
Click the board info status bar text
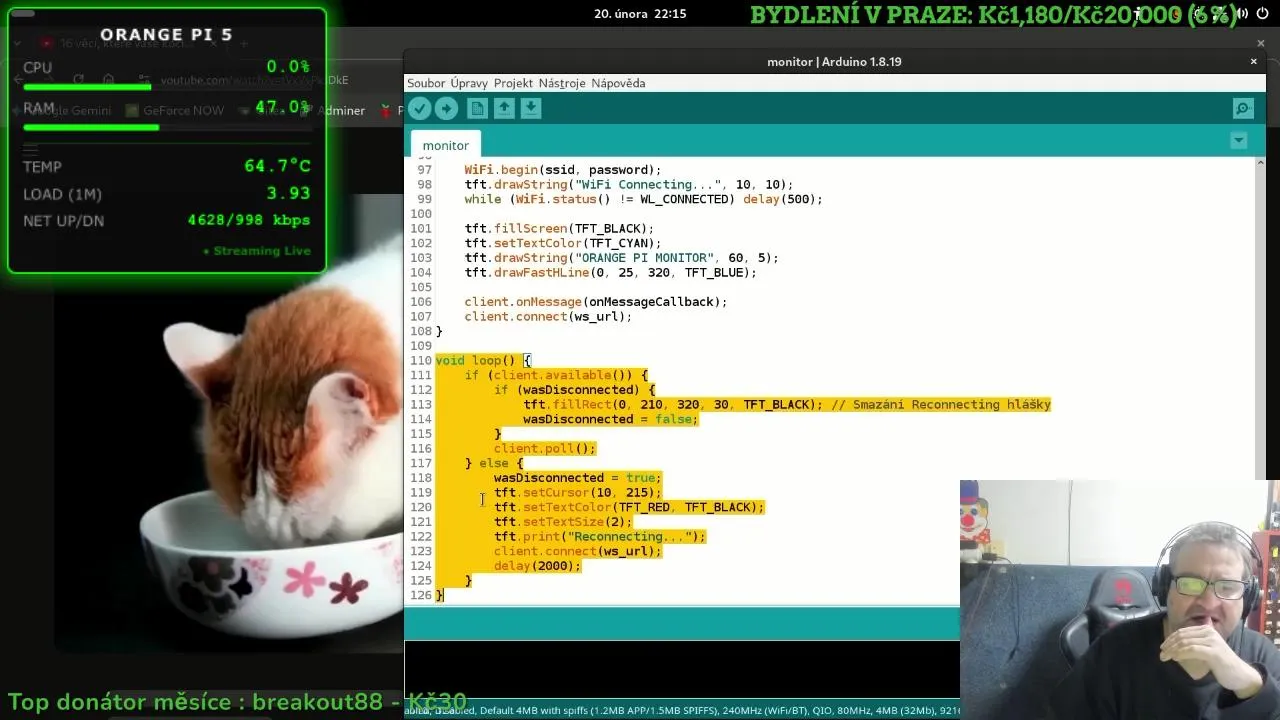682,711
